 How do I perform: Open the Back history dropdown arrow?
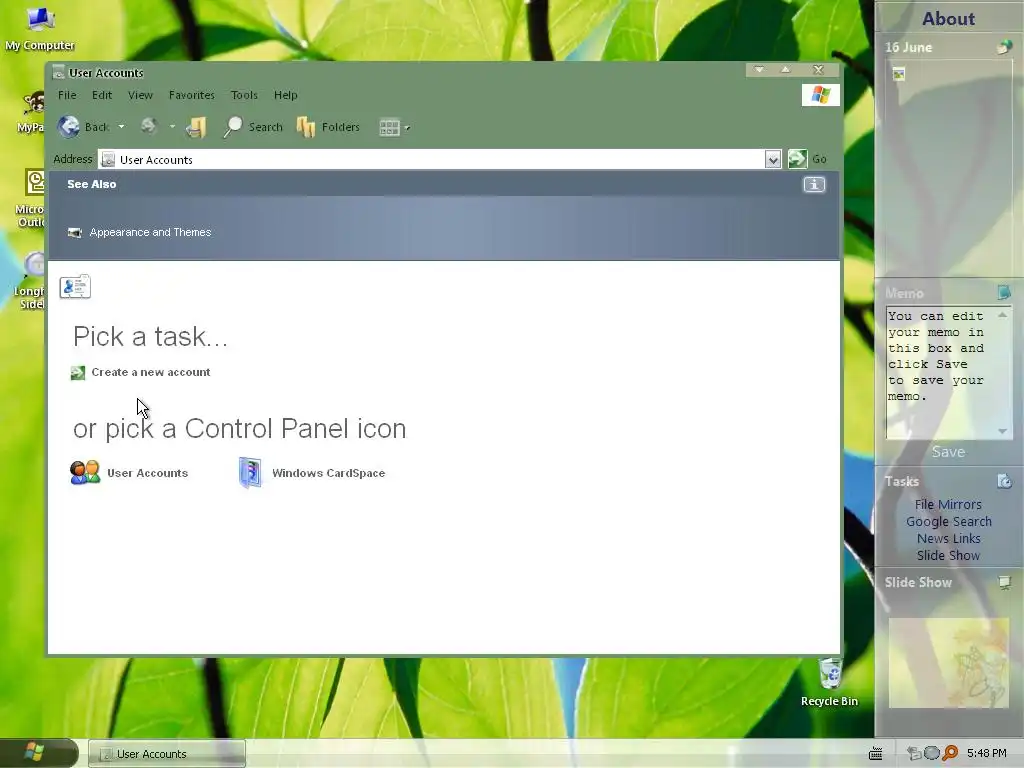point(121,127)
